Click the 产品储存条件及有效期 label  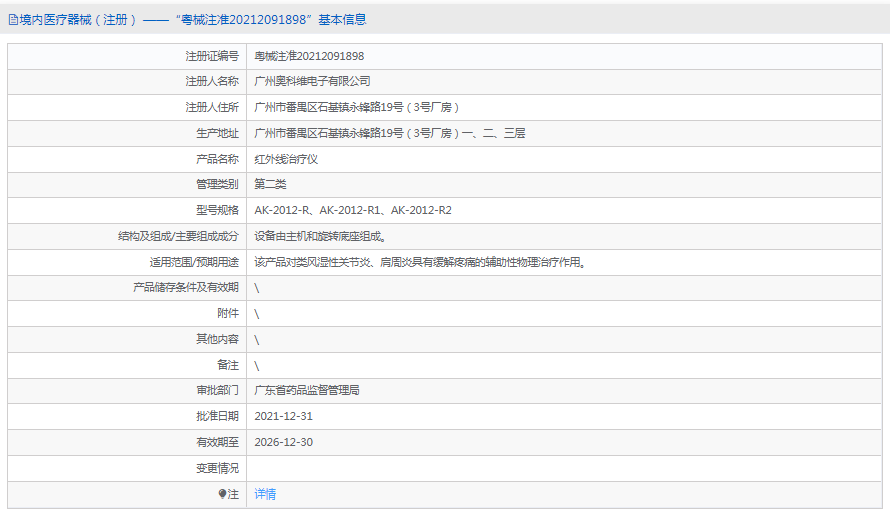pos(186,287)
